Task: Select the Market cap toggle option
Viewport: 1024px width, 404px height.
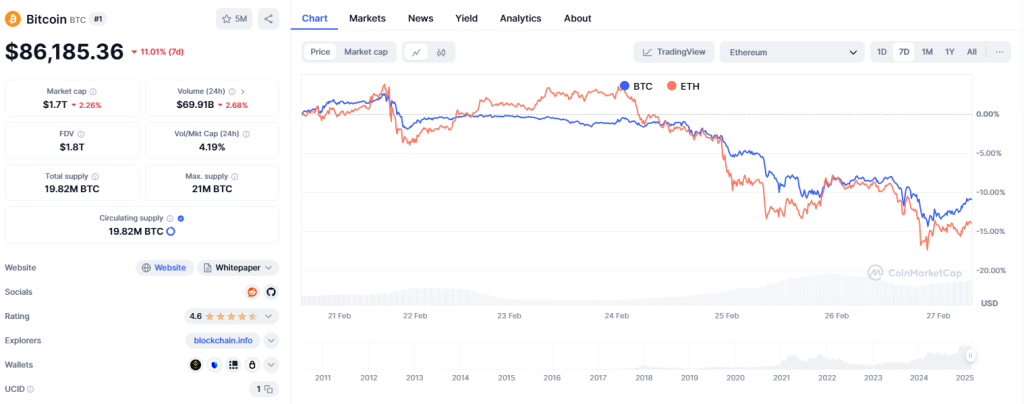Action: (x=366, y=52)
